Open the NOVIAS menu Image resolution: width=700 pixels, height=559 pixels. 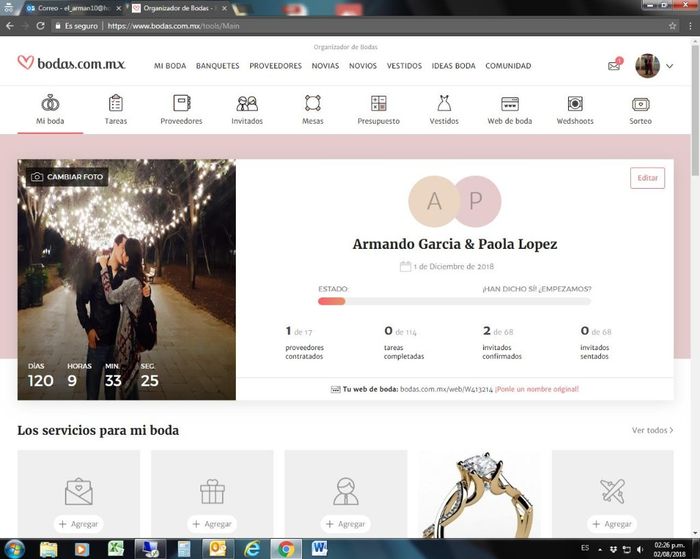click(x=325, y=66)
